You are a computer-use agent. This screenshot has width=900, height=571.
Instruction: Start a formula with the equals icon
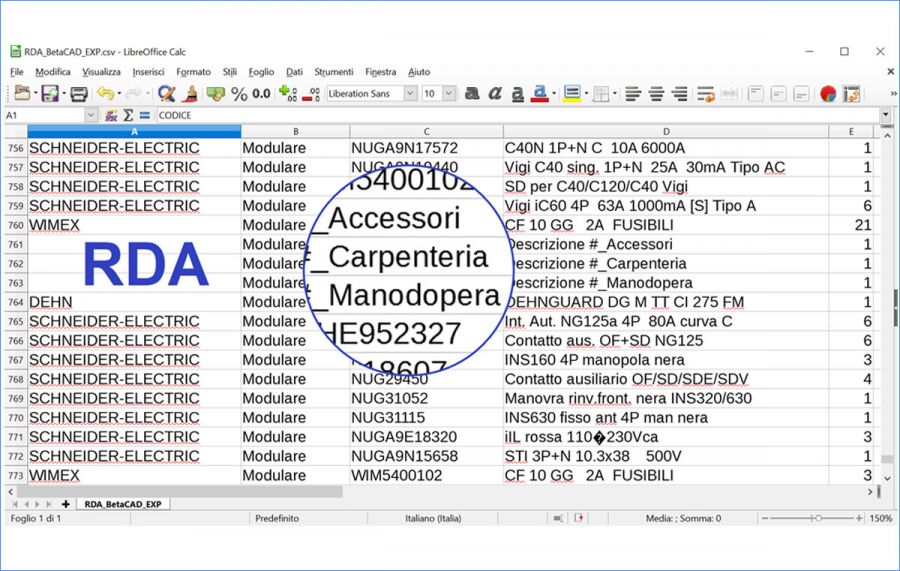[x=145, y=115]
